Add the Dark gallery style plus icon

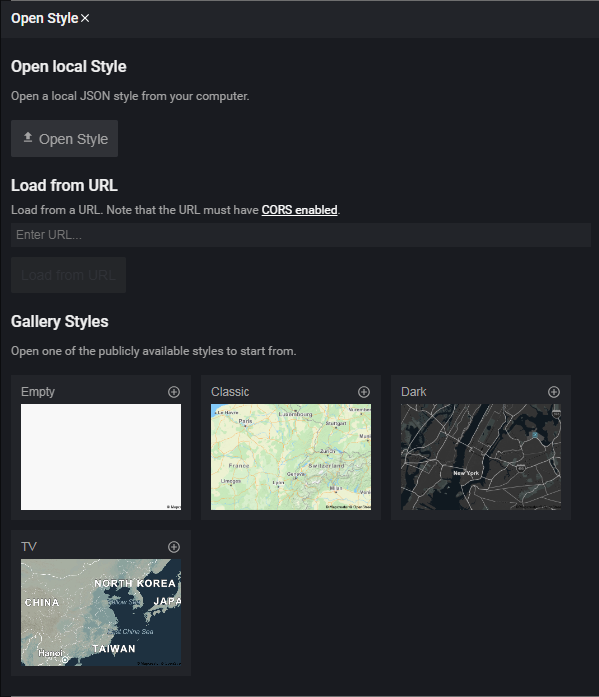click(554, 392)
